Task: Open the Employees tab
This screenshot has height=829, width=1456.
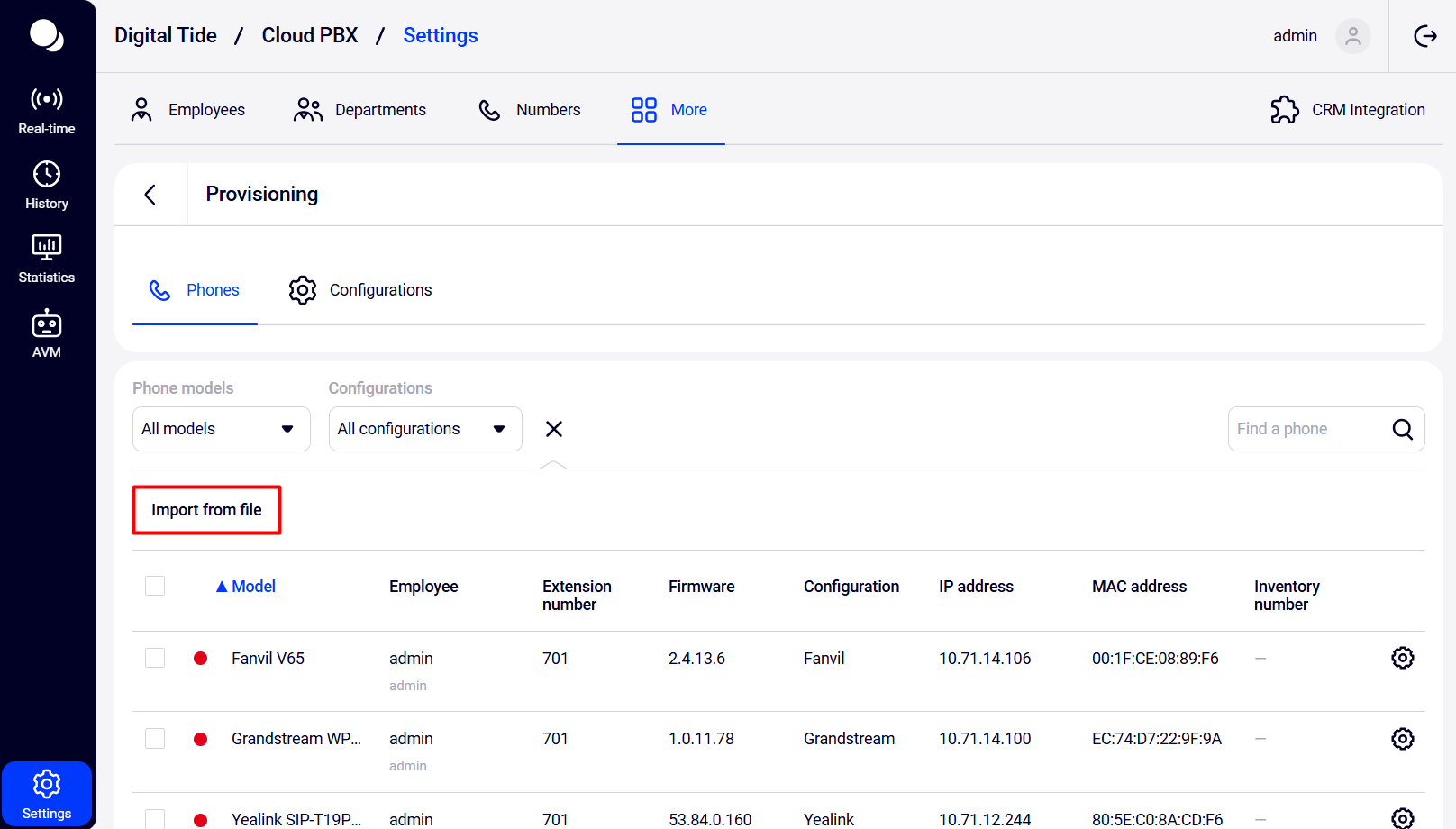Action: tap(188, 110)
